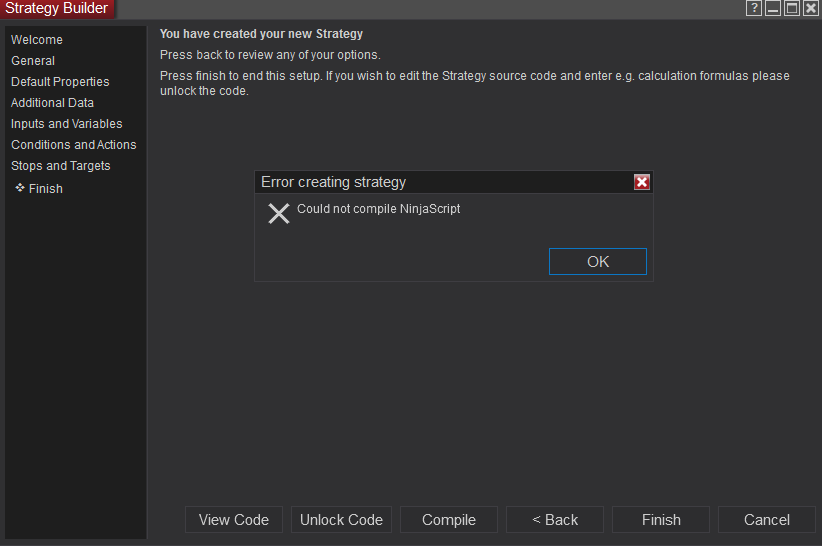The image size is (822, 546).
Task: Navigate to Conditions and Actions
Action: point(73,145)
